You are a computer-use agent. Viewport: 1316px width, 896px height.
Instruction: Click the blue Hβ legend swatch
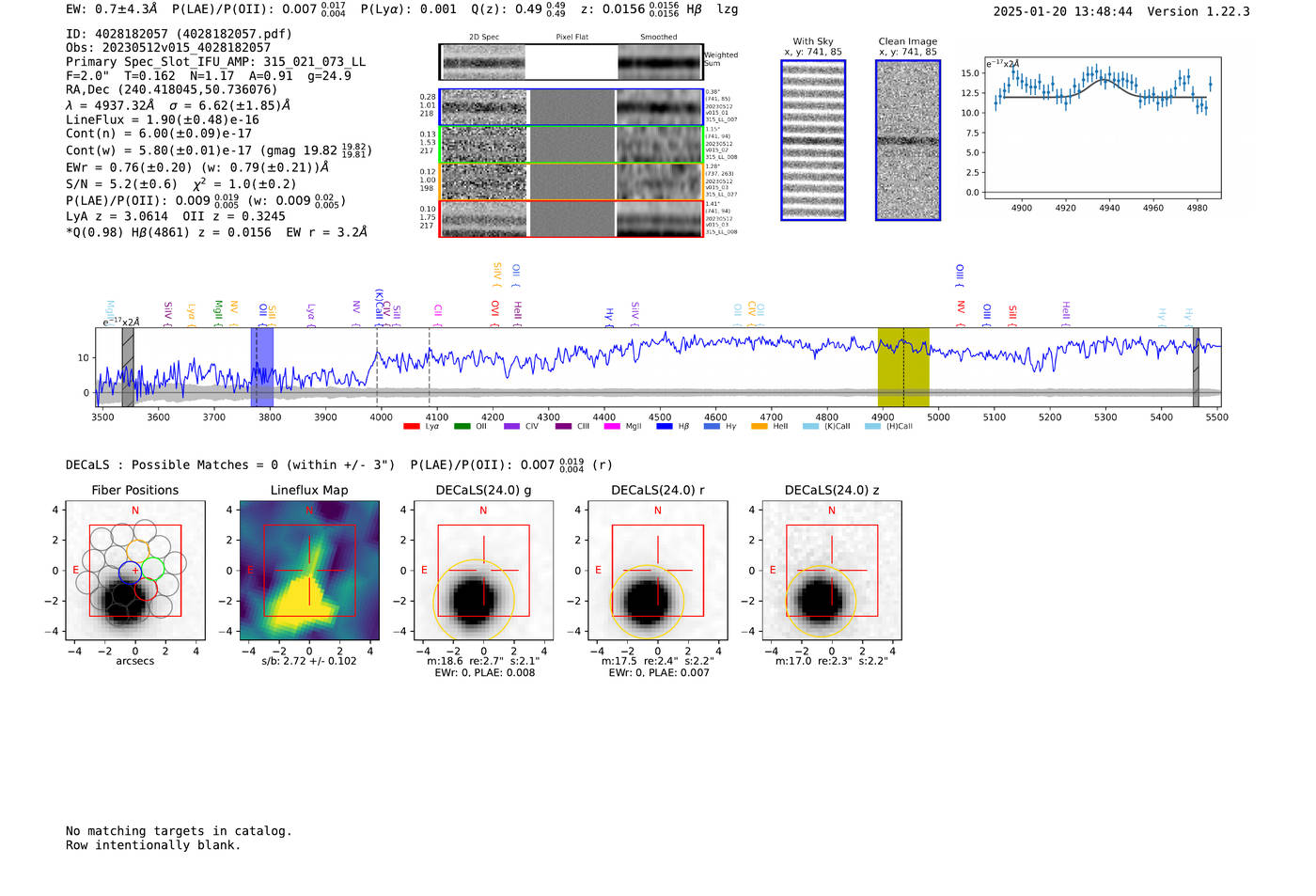click(665, 427)
